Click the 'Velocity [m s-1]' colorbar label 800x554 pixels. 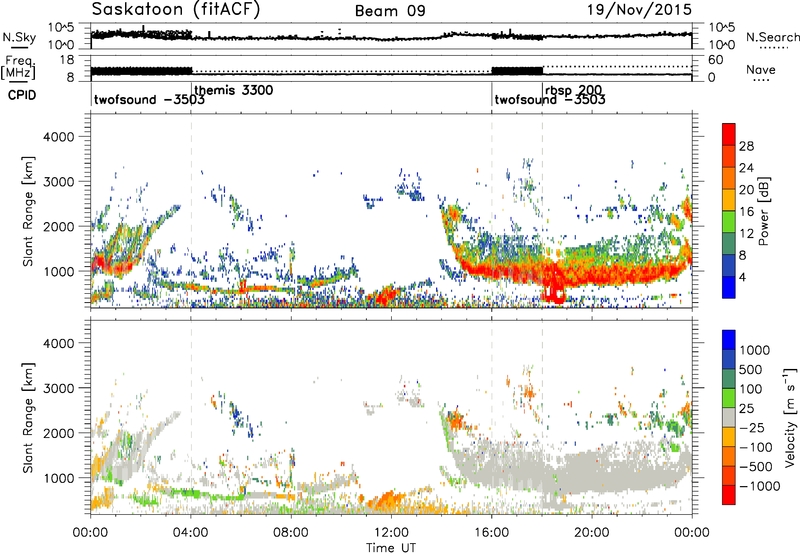coord(790,417)
